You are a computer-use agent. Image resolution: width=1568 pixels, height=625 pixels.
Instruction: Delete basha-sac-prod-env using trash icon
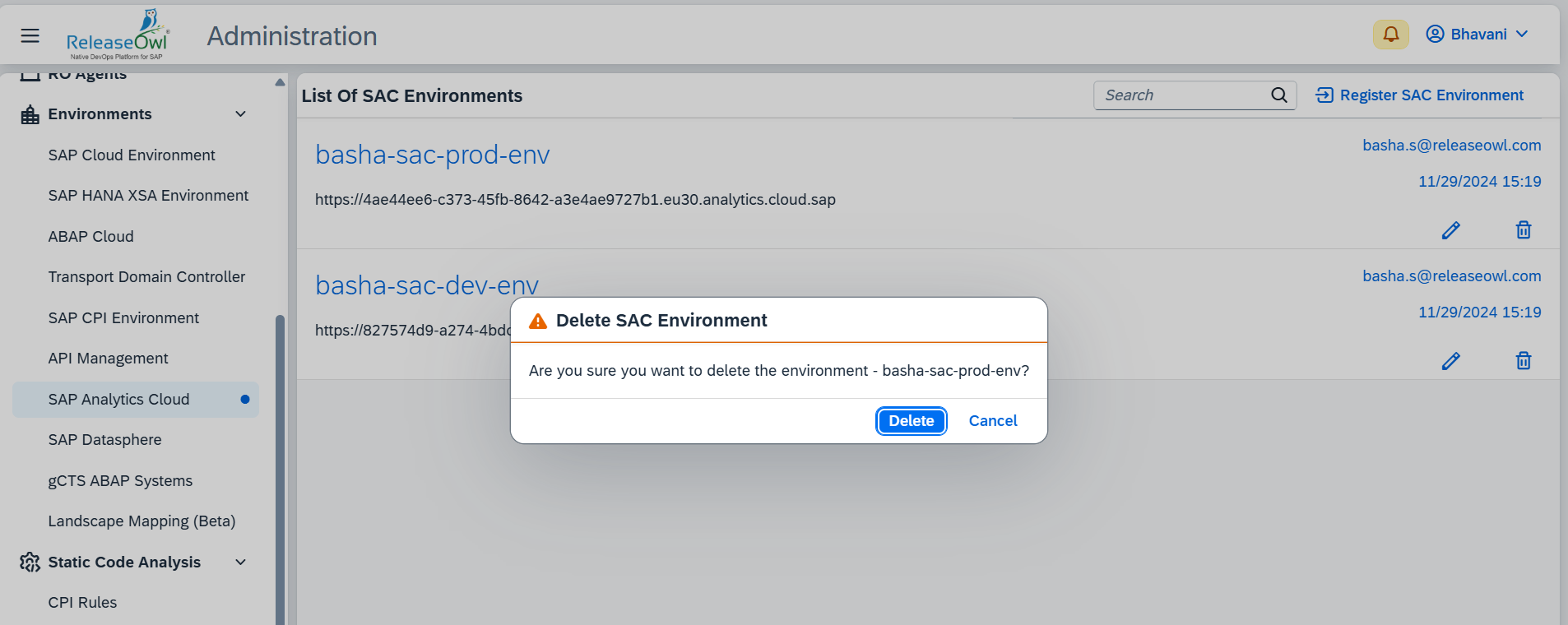pos(1523,230)
